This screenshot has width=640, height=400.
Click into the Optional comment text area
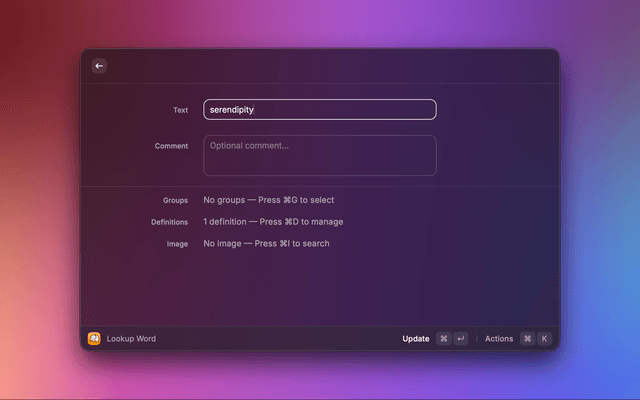(x=320, y=156)
